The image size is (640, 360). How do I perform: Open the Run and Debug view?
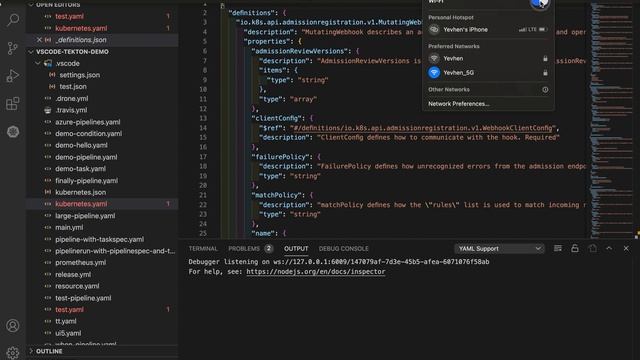[13, 76]
